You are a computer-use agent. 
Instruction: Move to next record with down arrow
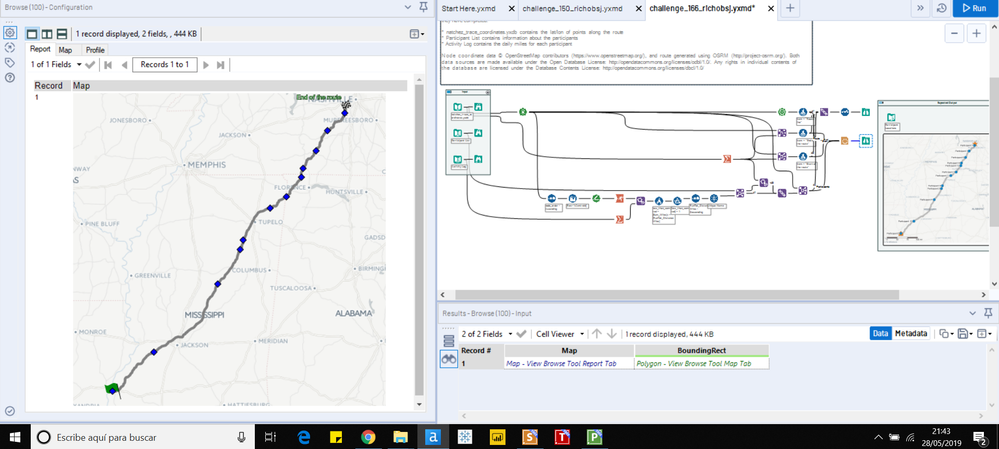[x=612, y=334]
